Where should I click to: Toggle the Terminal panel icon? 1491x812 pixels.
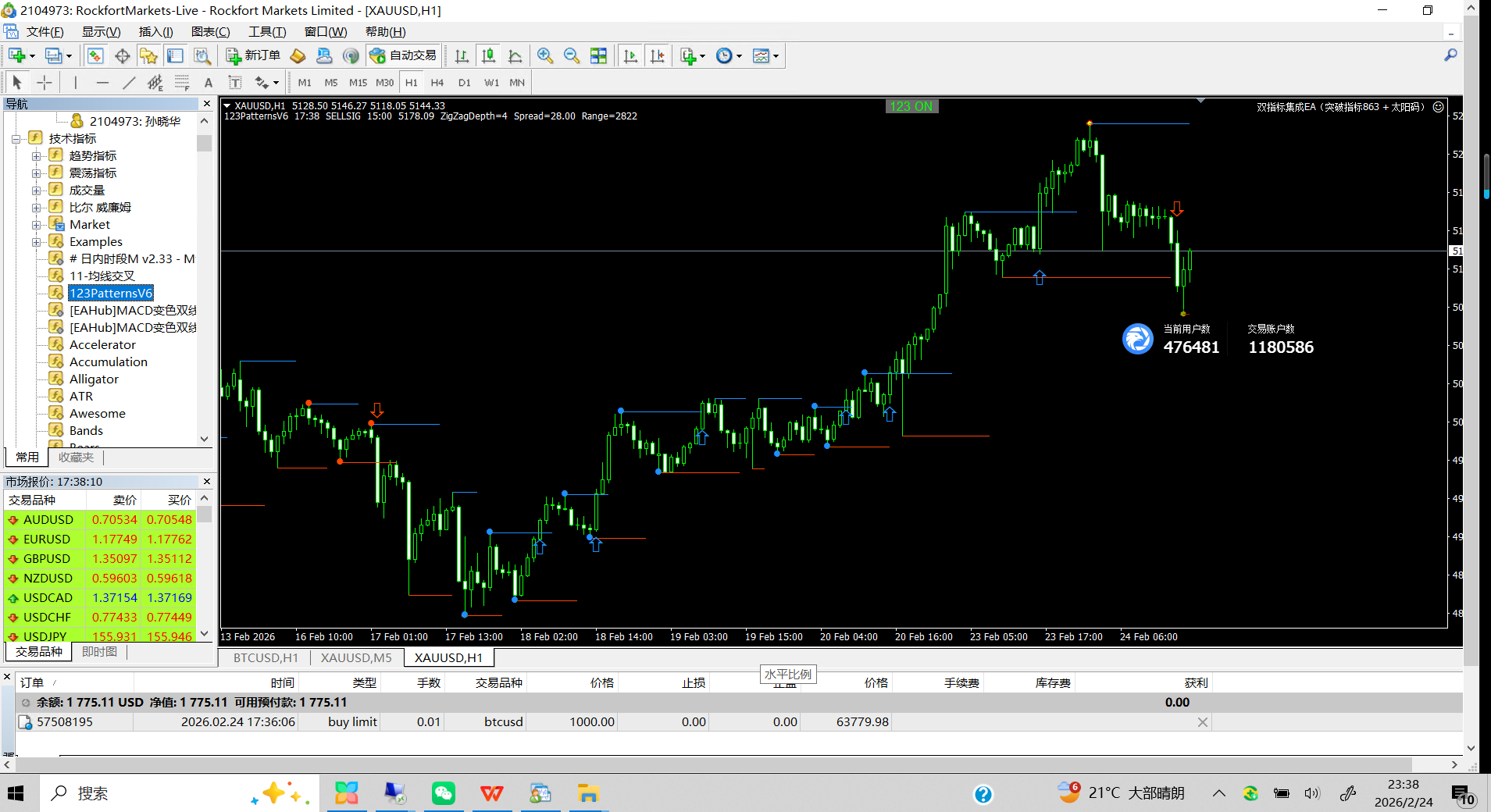175,55
